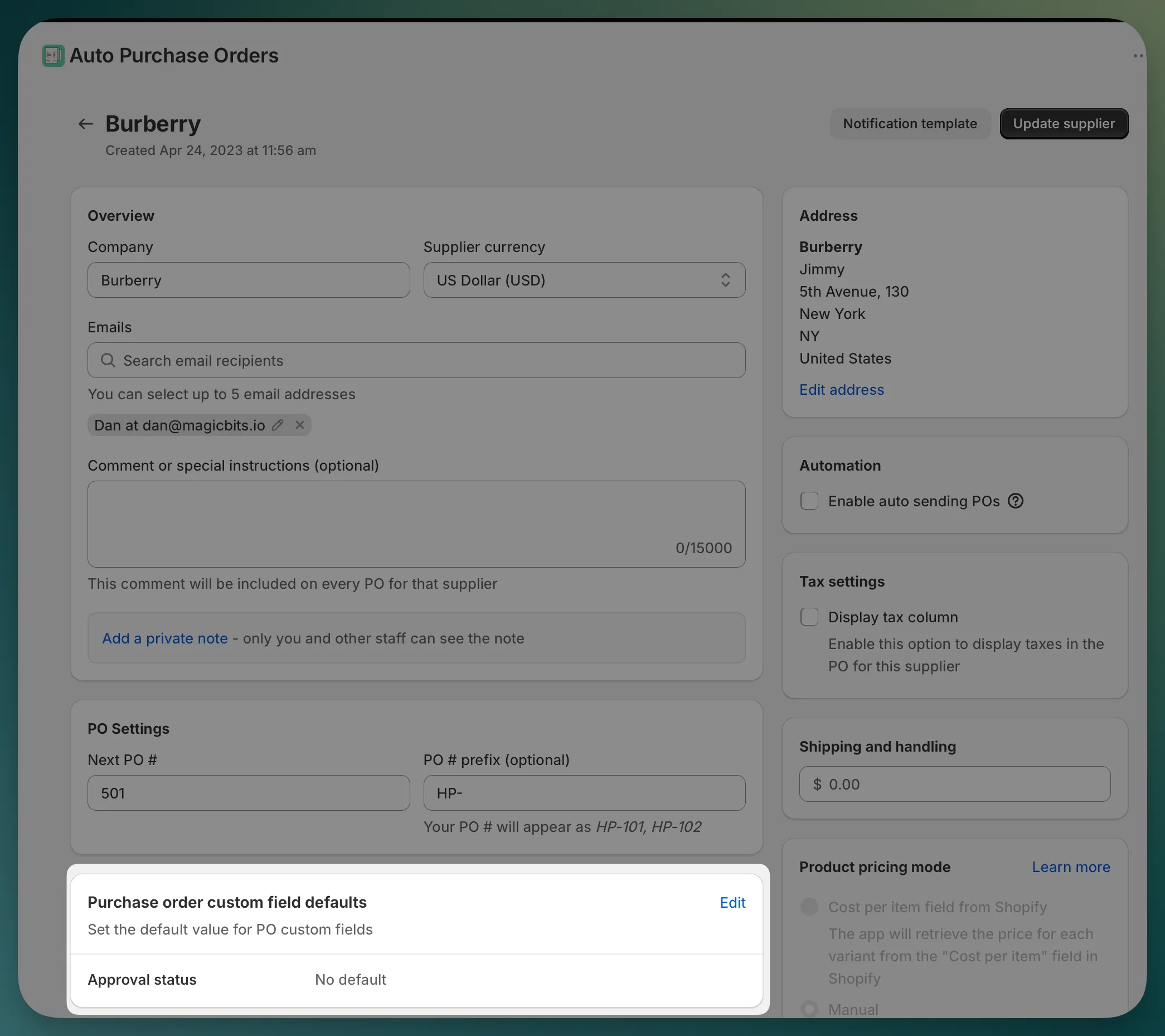Click into the Company input field
This screenshot has width=1165, height=1036.
[249, 280]
